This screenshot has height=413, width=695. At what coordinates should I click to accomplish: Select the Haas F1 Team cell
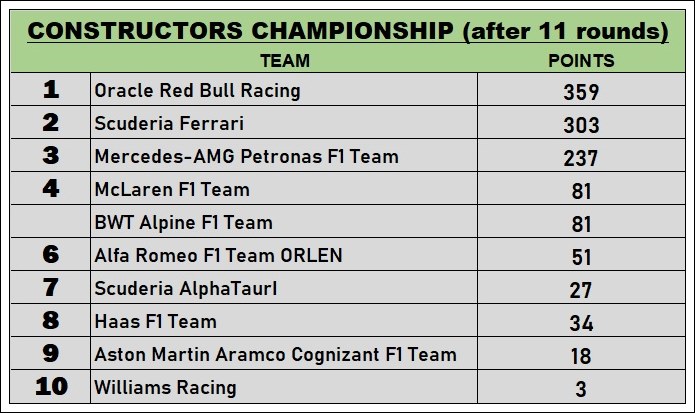point(155,321)
